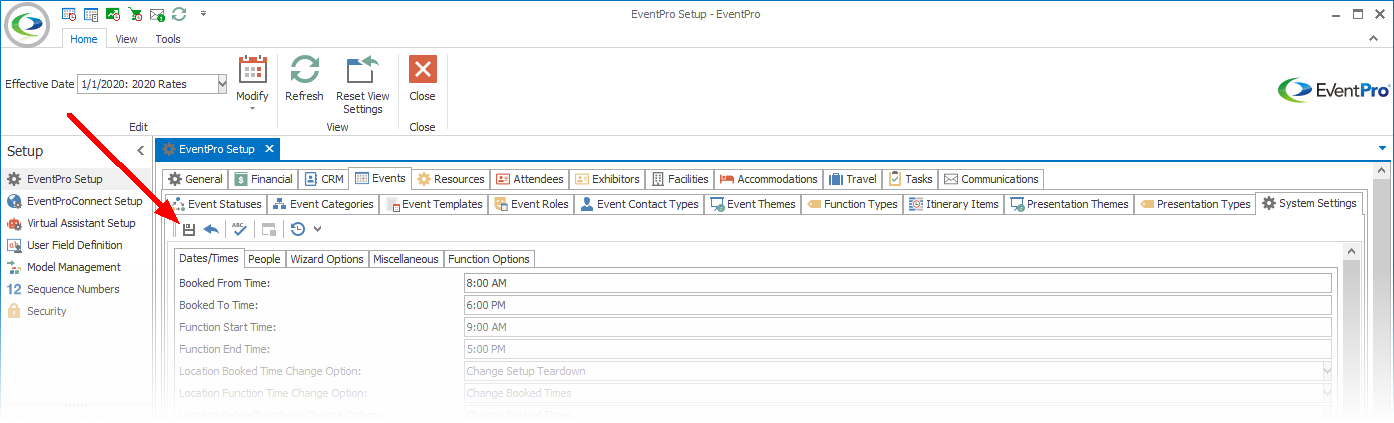Switch to the Tasks setup tab
The image size is (1394, 423).
pos(911,179)
